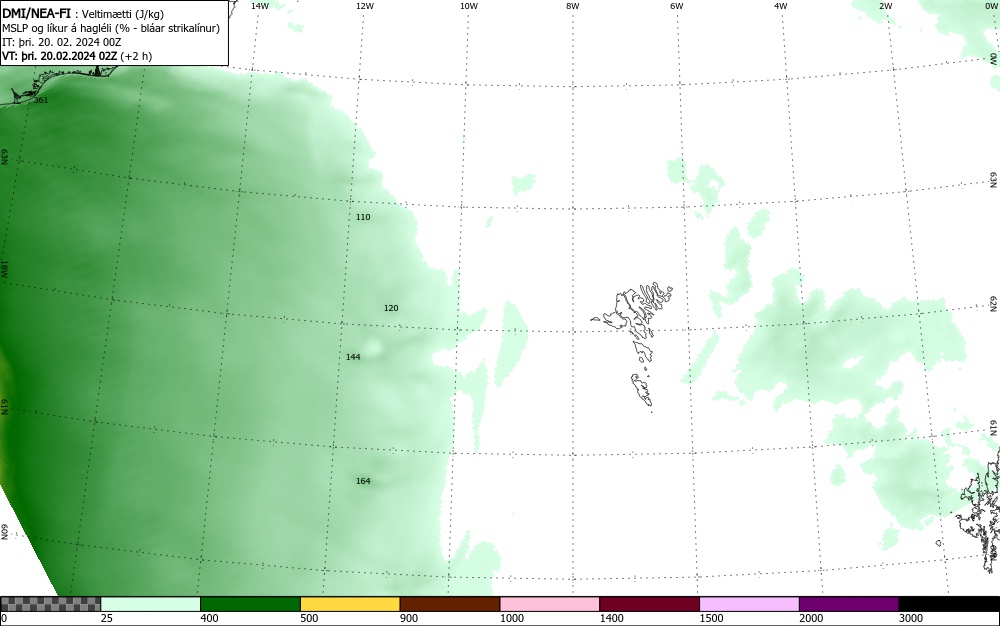The width and height of the screenshot is (1000, 626).
Task: Click the black legend swatch
Action: click(x=949, y=604)
